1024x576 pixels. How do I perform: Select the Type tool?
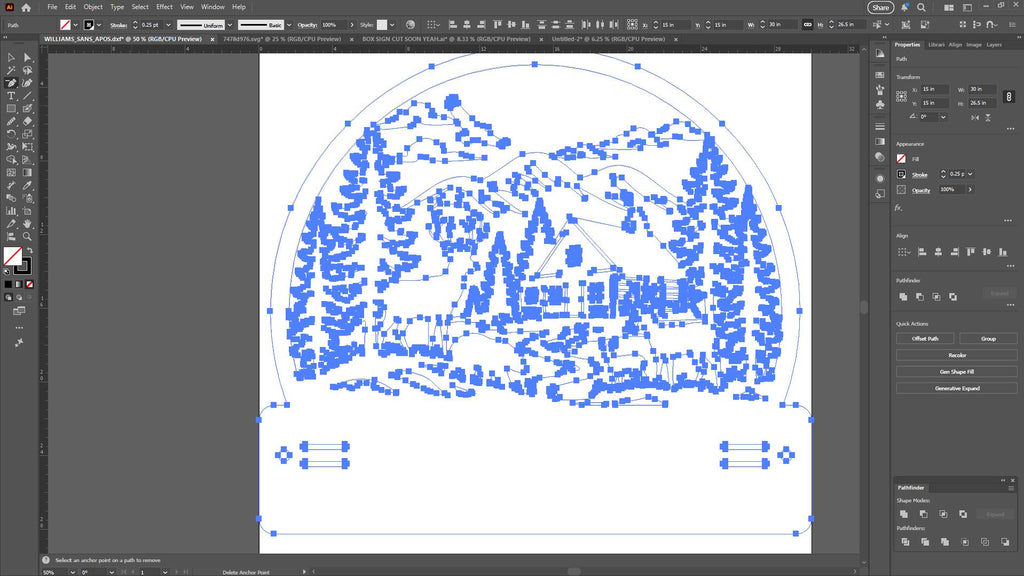click(x=11, y=96)
